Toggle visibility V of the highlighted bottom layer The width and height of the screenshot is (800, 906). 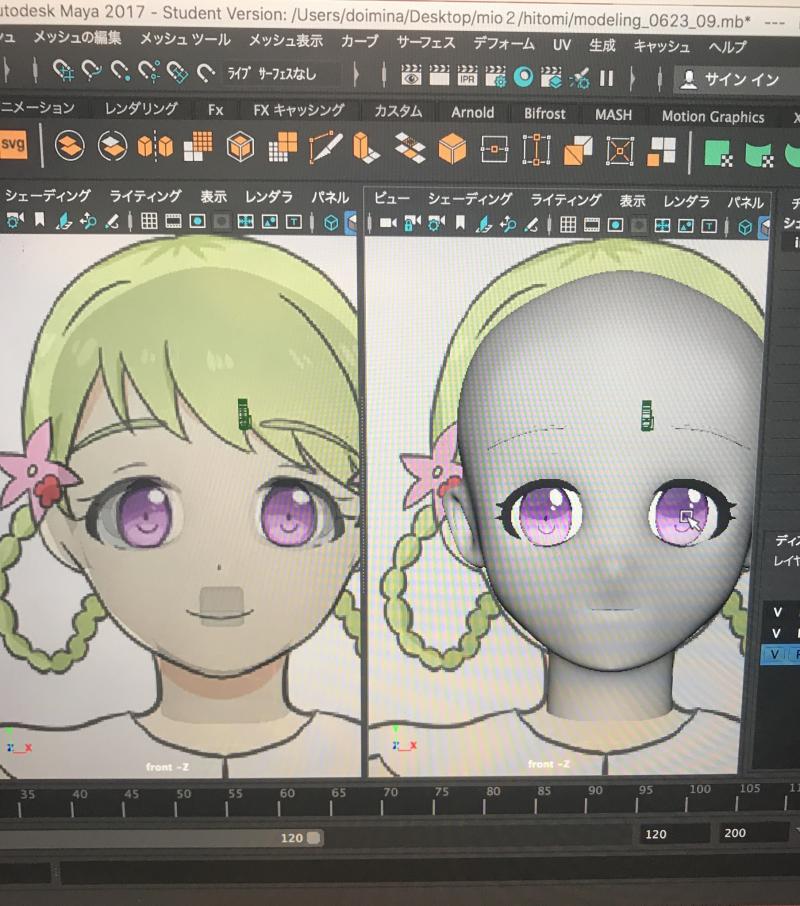[775, 655]
